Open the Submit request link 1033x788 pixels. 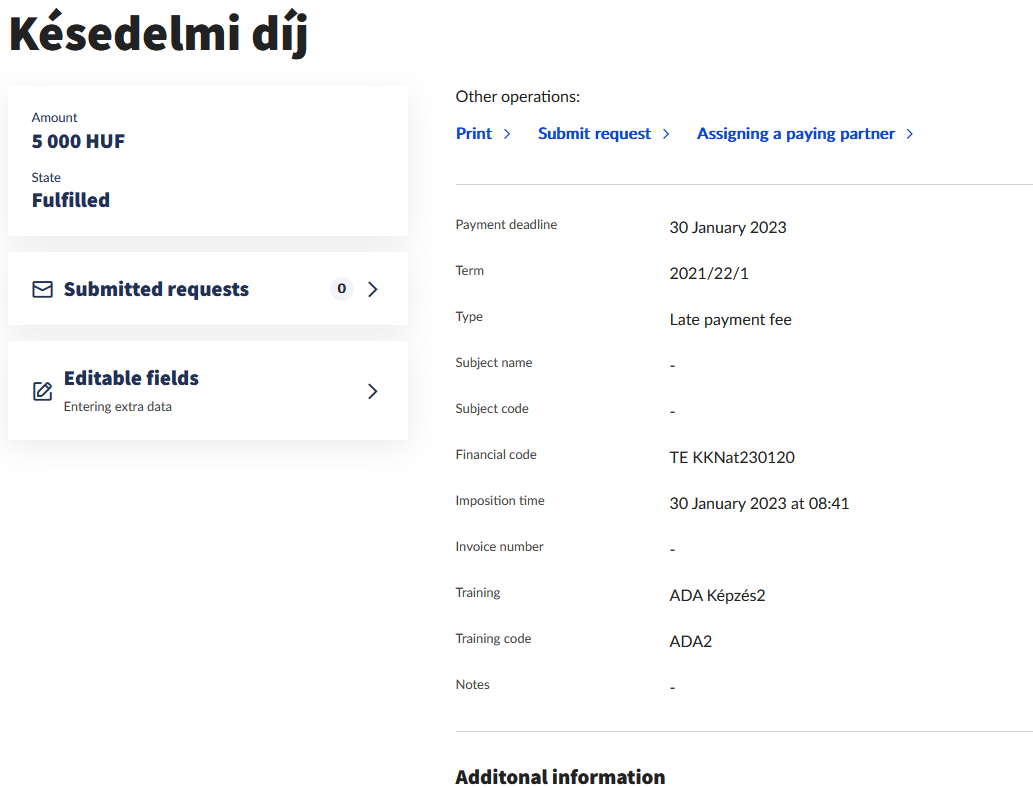(x=594, y=134)
